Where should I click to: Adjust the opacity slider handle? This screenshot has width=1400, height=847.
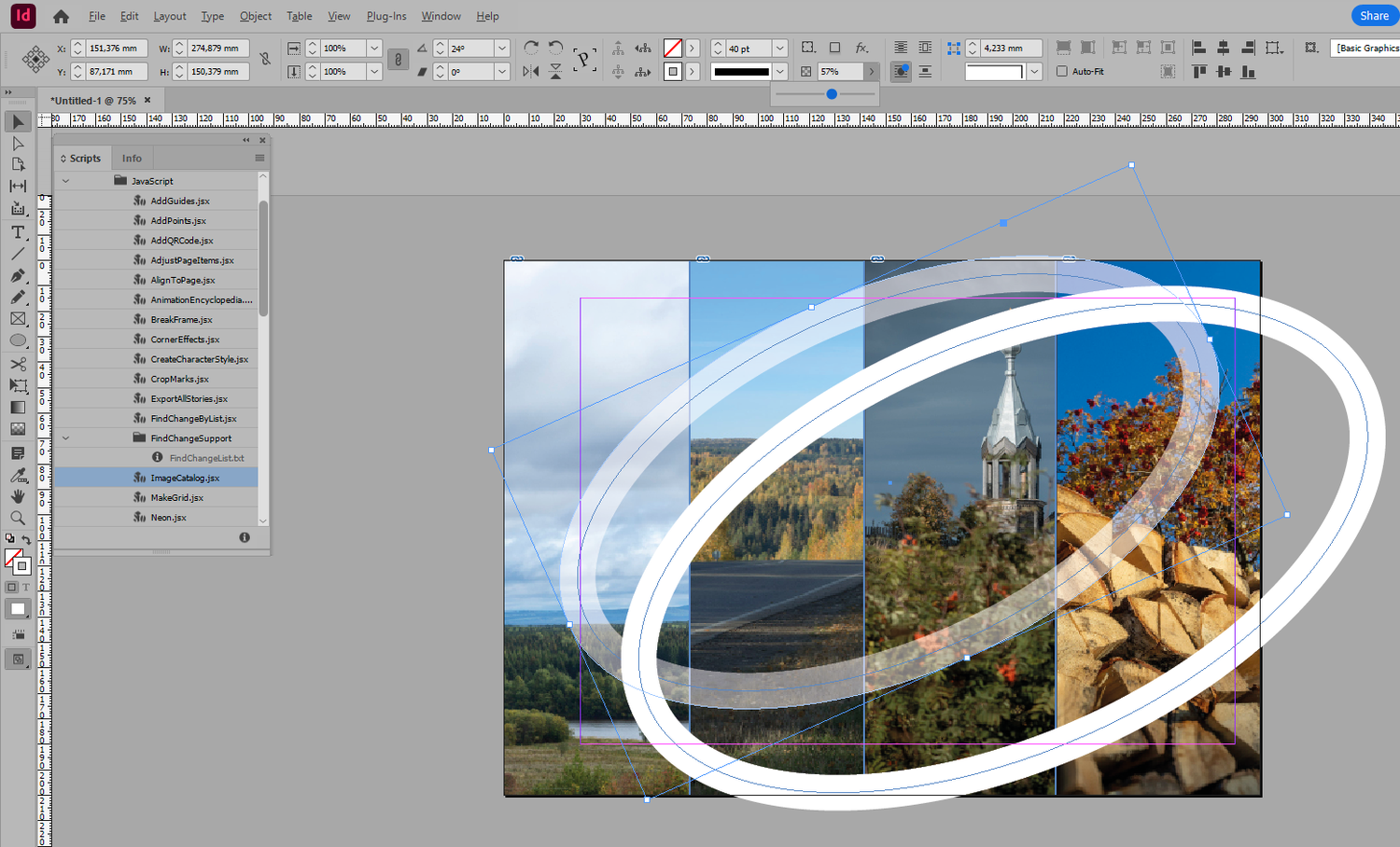coord(832,93)
